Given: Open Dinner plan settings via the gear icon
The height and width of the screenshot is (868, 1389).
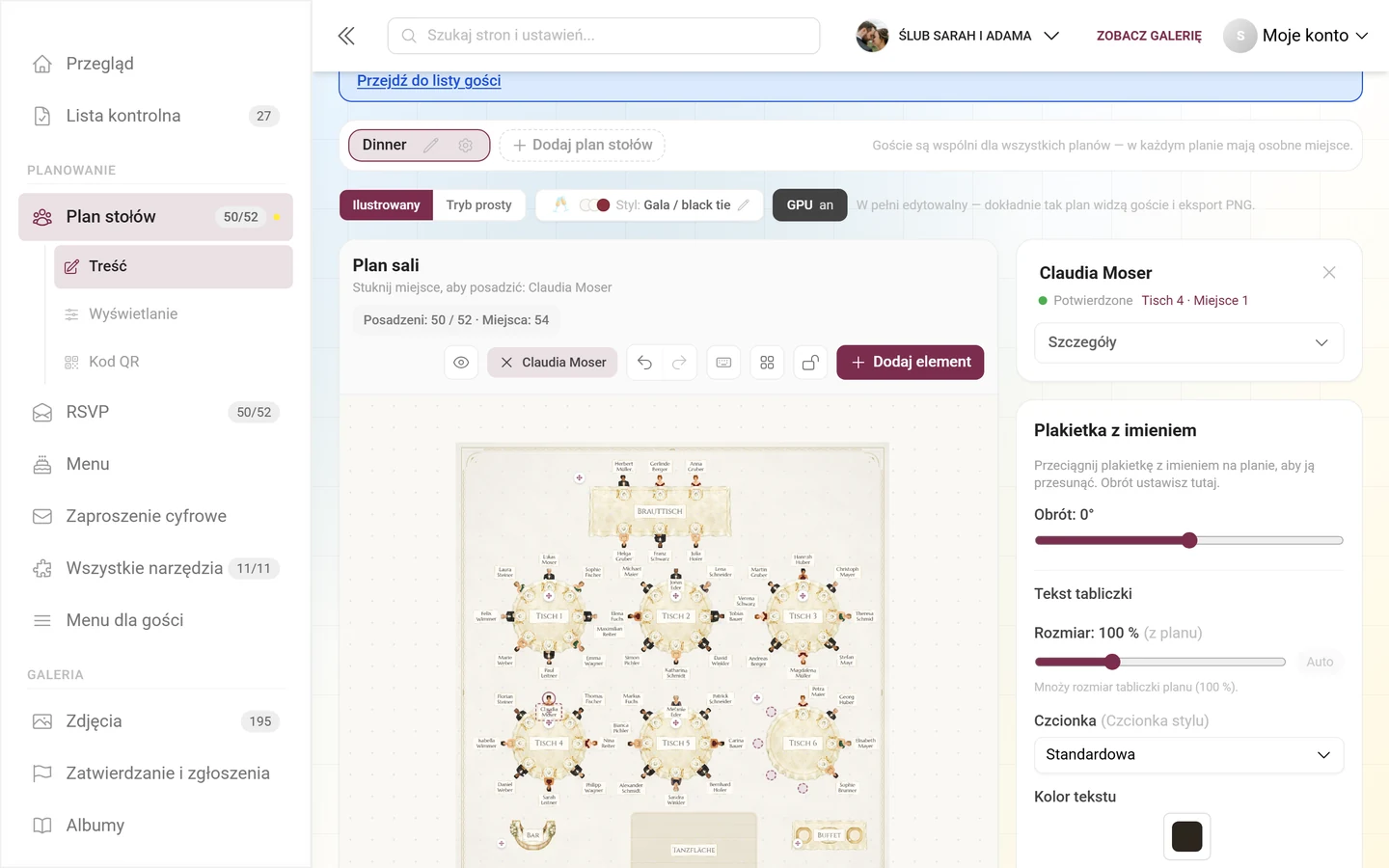Looking at the screenshot, I should (466, 145).
